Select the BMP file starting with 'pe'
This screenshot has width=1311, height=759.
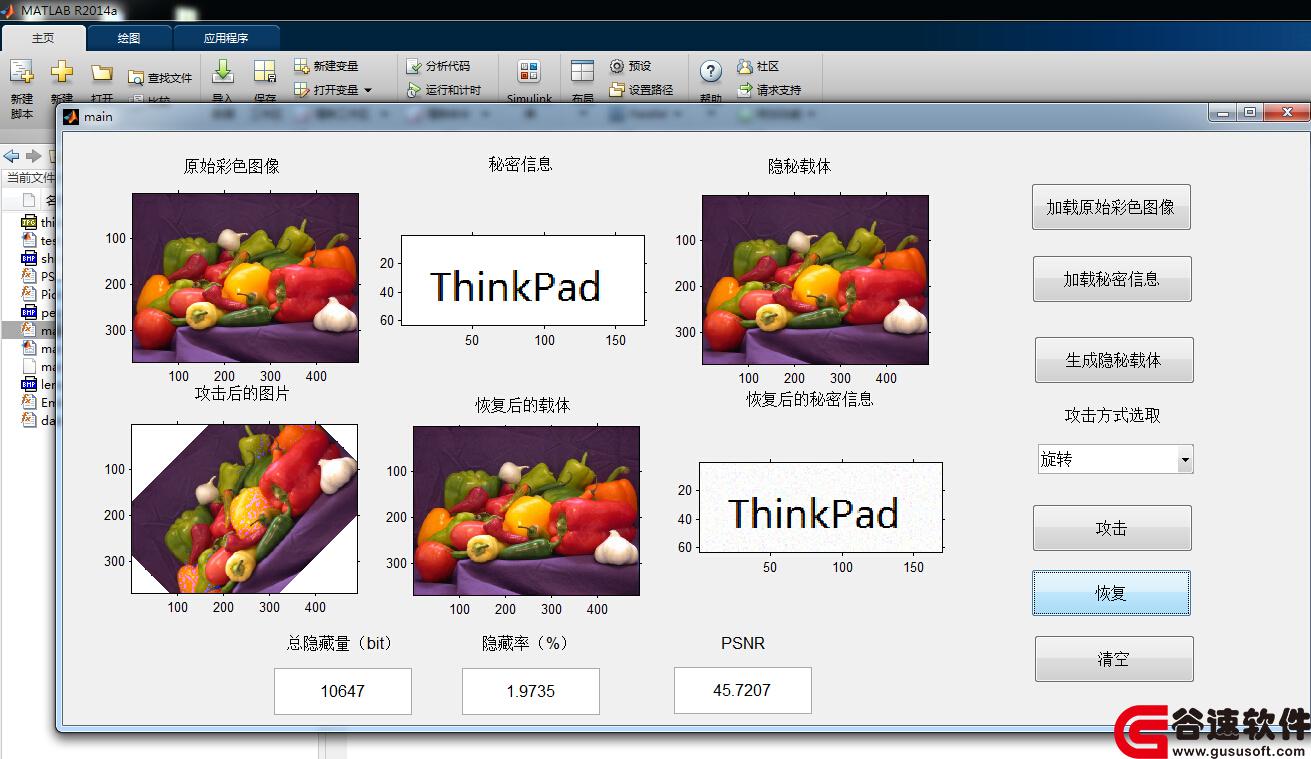pyautogui.click(x=37, y=312)
